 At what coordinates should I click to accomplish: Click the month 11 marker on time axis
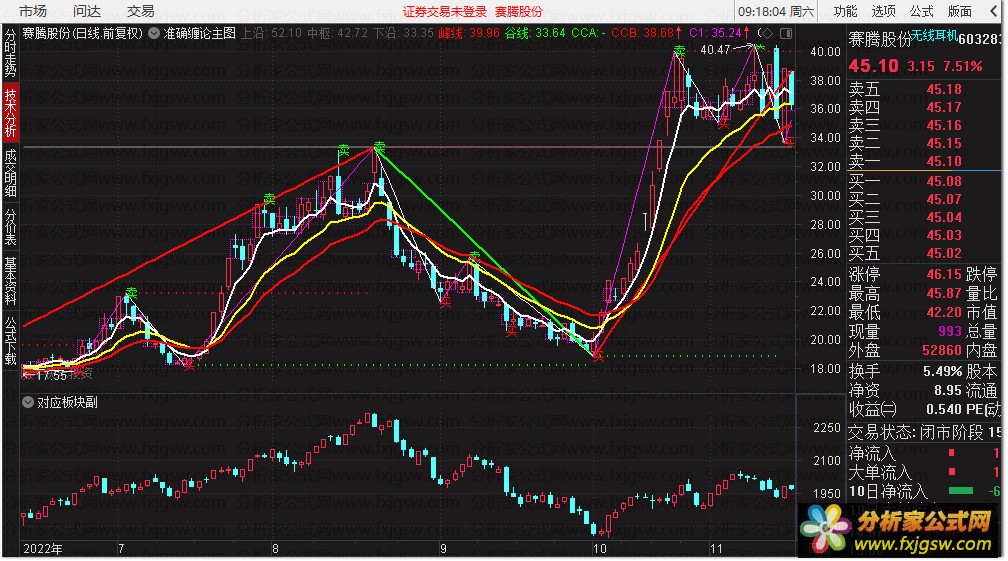pos(716,549)
